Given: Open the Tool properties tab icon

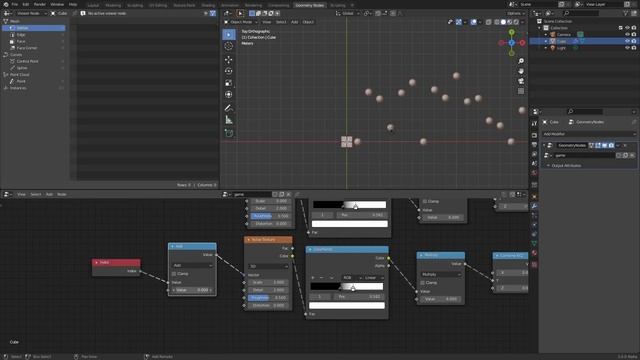Looking at the screenshot, I should click(534, 123).
